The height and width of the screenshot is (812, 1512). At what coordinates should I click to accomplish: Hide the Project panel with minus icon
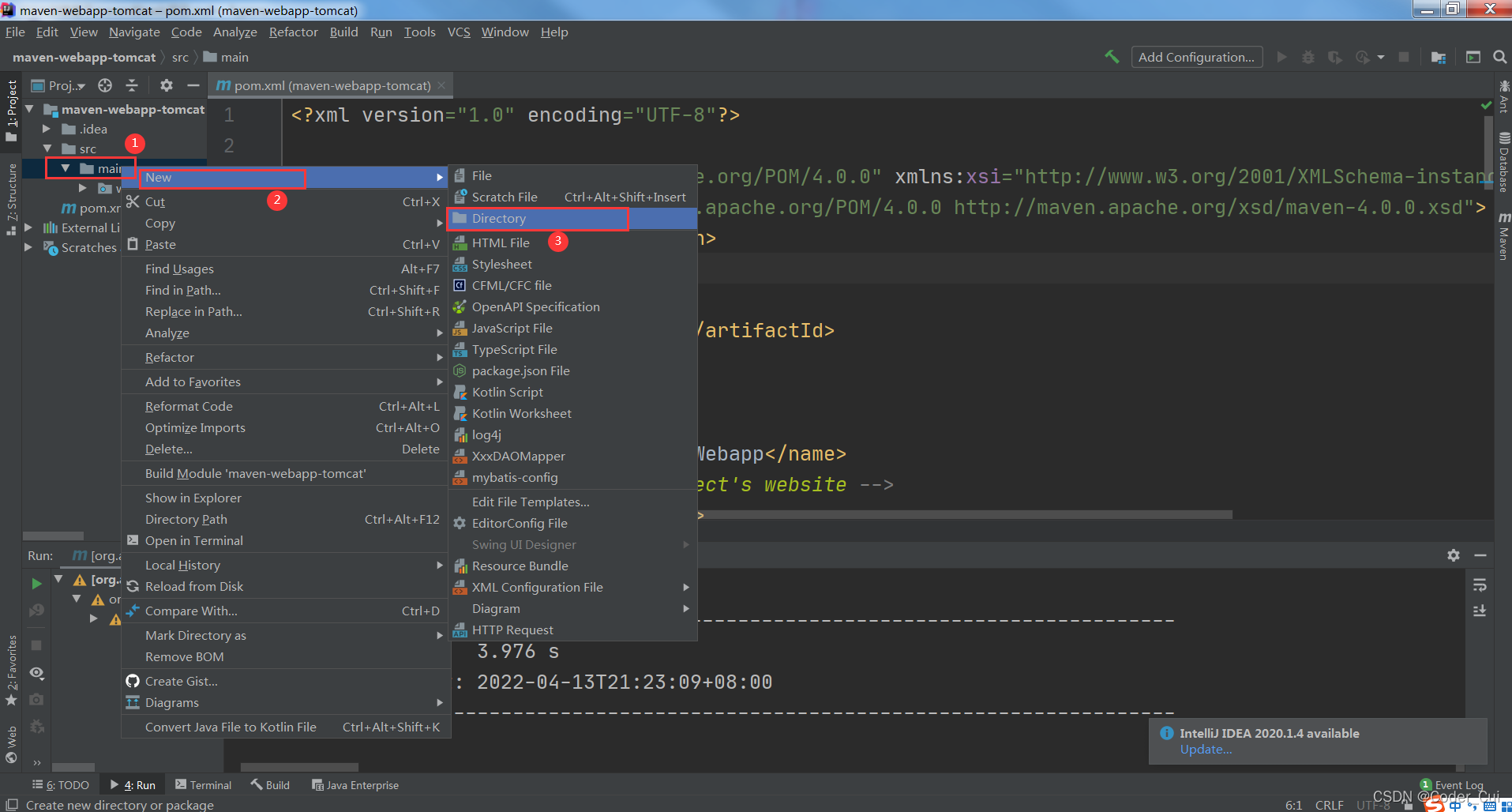pyautogui.click(x=193, y=85)
